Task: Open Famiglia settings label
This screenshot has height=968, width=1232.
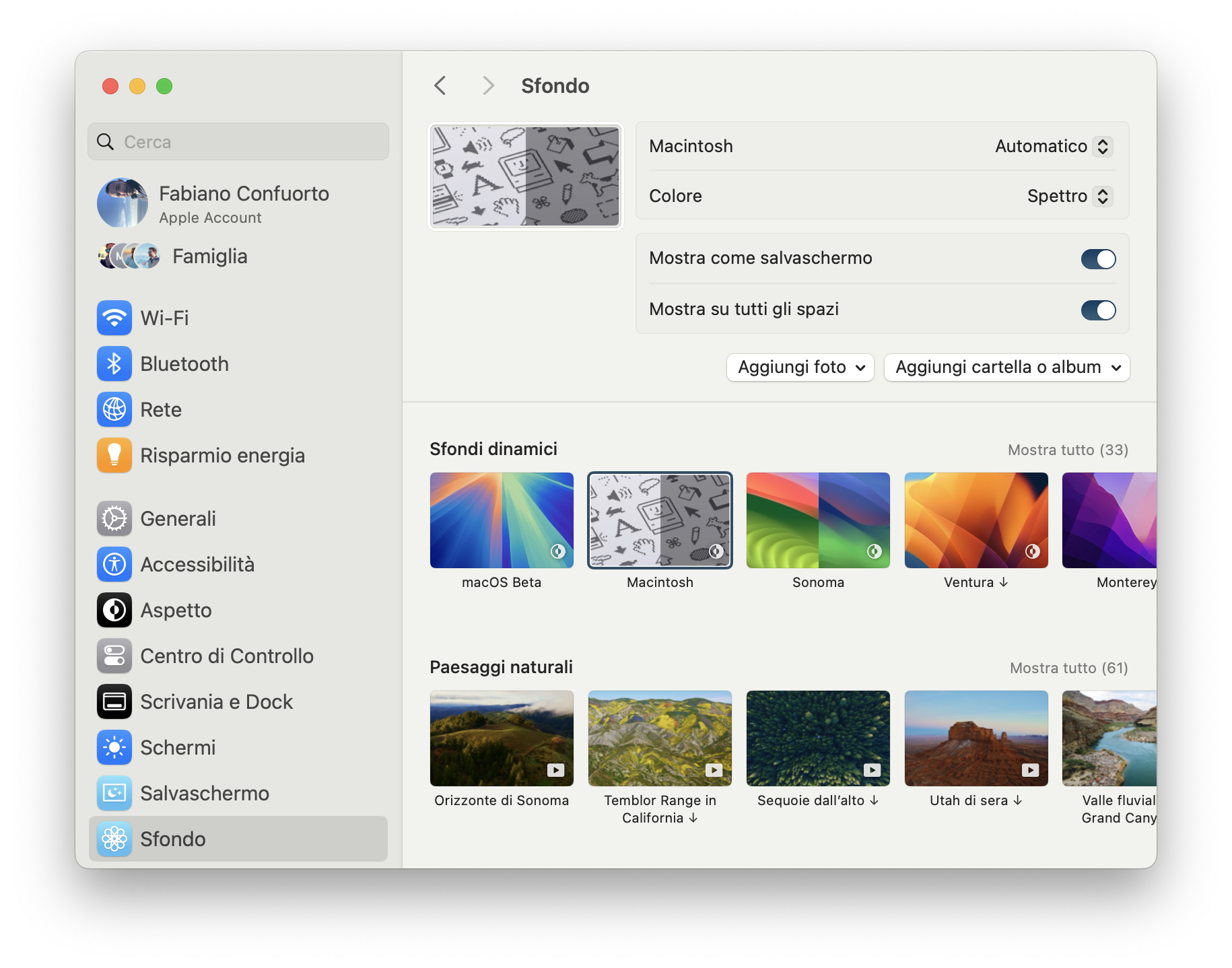Action: [210, 256]
